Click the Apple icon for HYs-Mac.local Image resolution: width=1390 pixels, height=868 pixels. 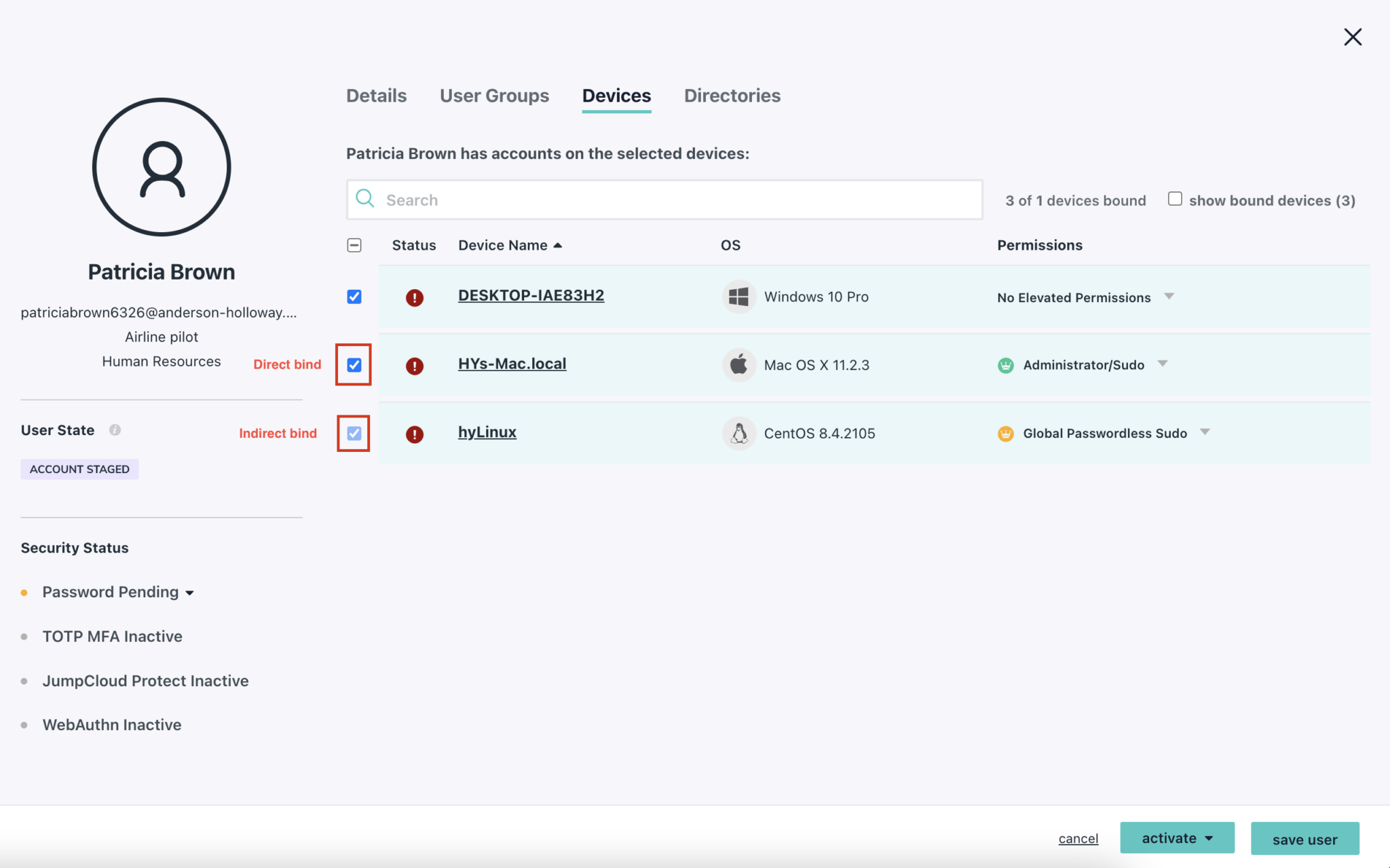coord(739,364)
